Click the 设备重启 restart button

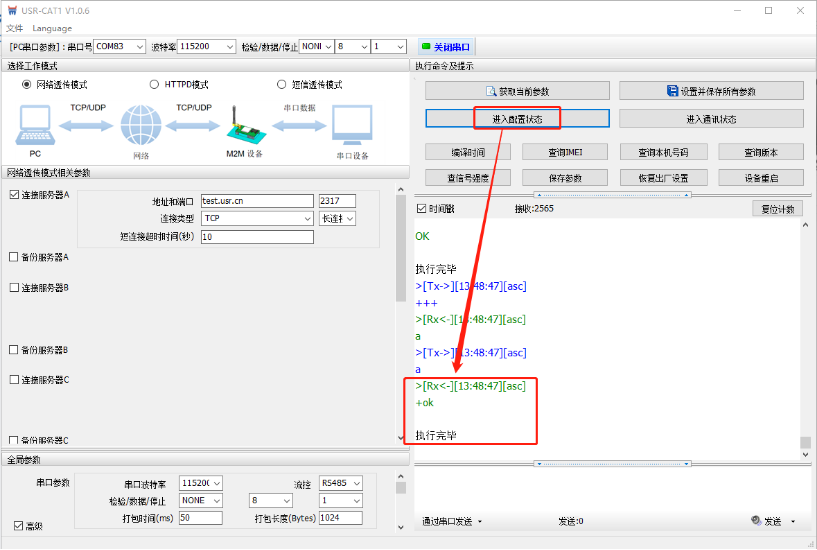coord(760,178)
